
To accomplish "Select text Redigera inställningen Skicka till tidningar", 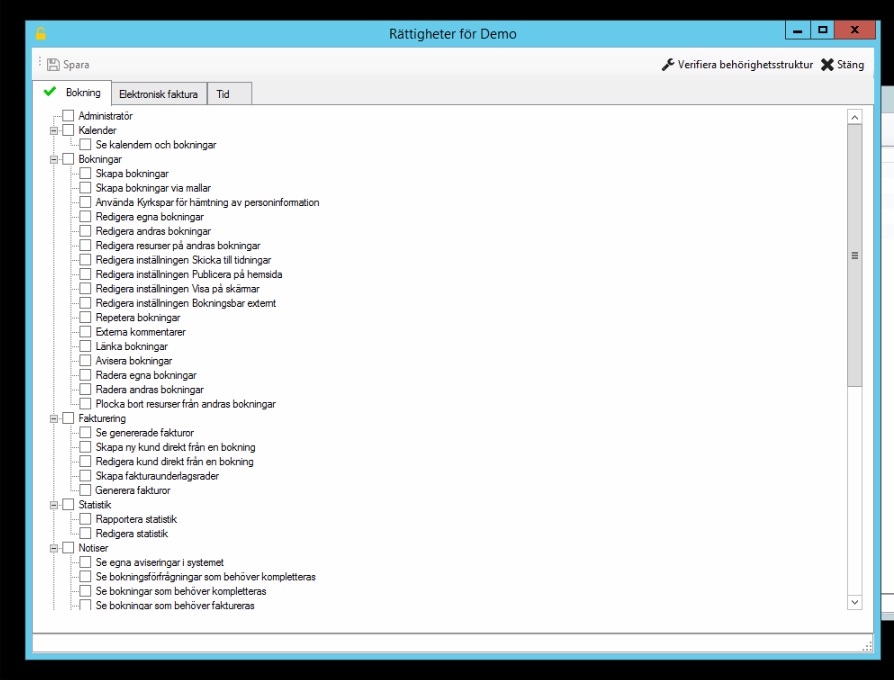I will click(x=183, y=260).
